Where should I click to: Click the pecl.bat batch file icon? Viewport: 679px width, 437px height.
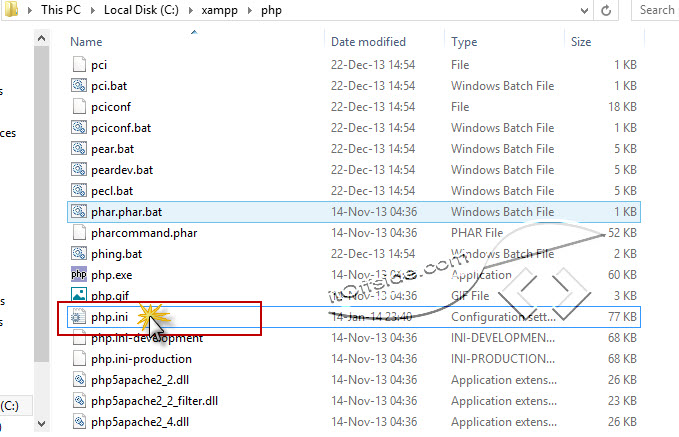point(79,191)
